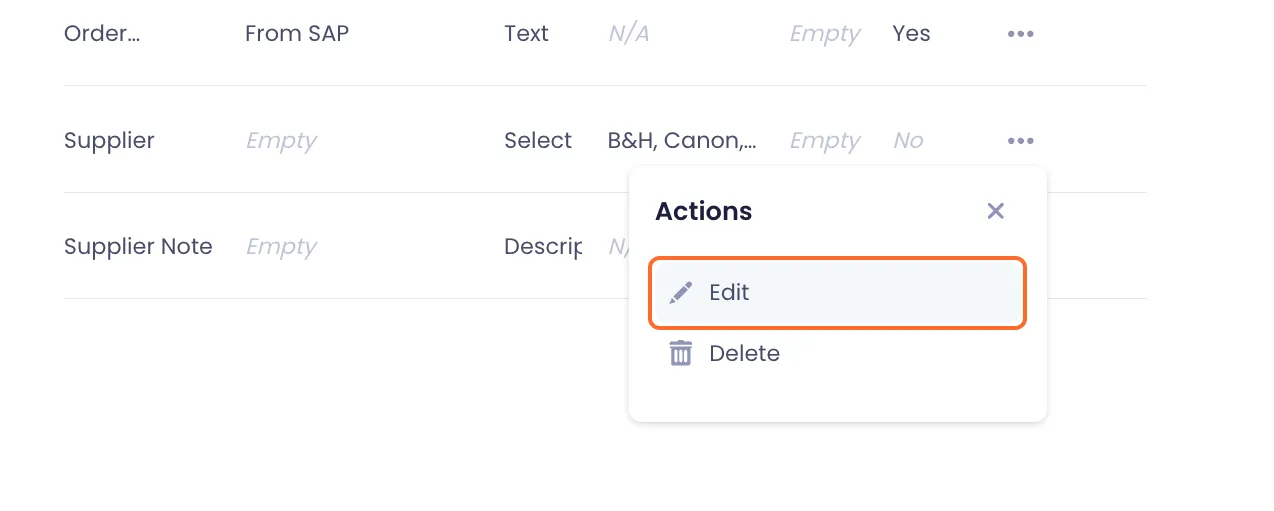Click the pencil icon beside Edit
The image size is (1274, 511).
(x=681, y=293)
